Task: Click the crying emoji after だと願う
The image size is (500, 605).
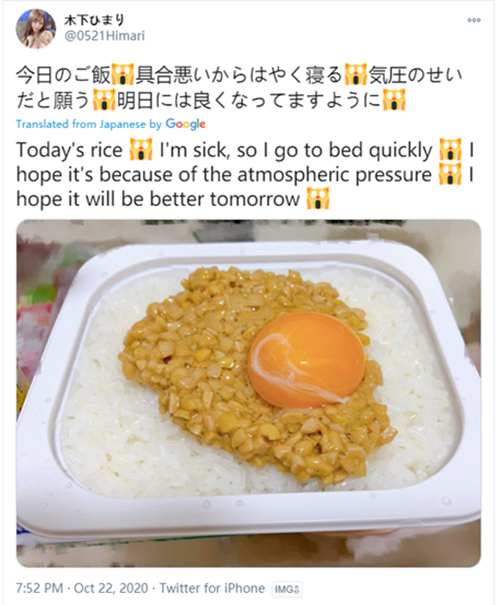Action: coord(104,100)
